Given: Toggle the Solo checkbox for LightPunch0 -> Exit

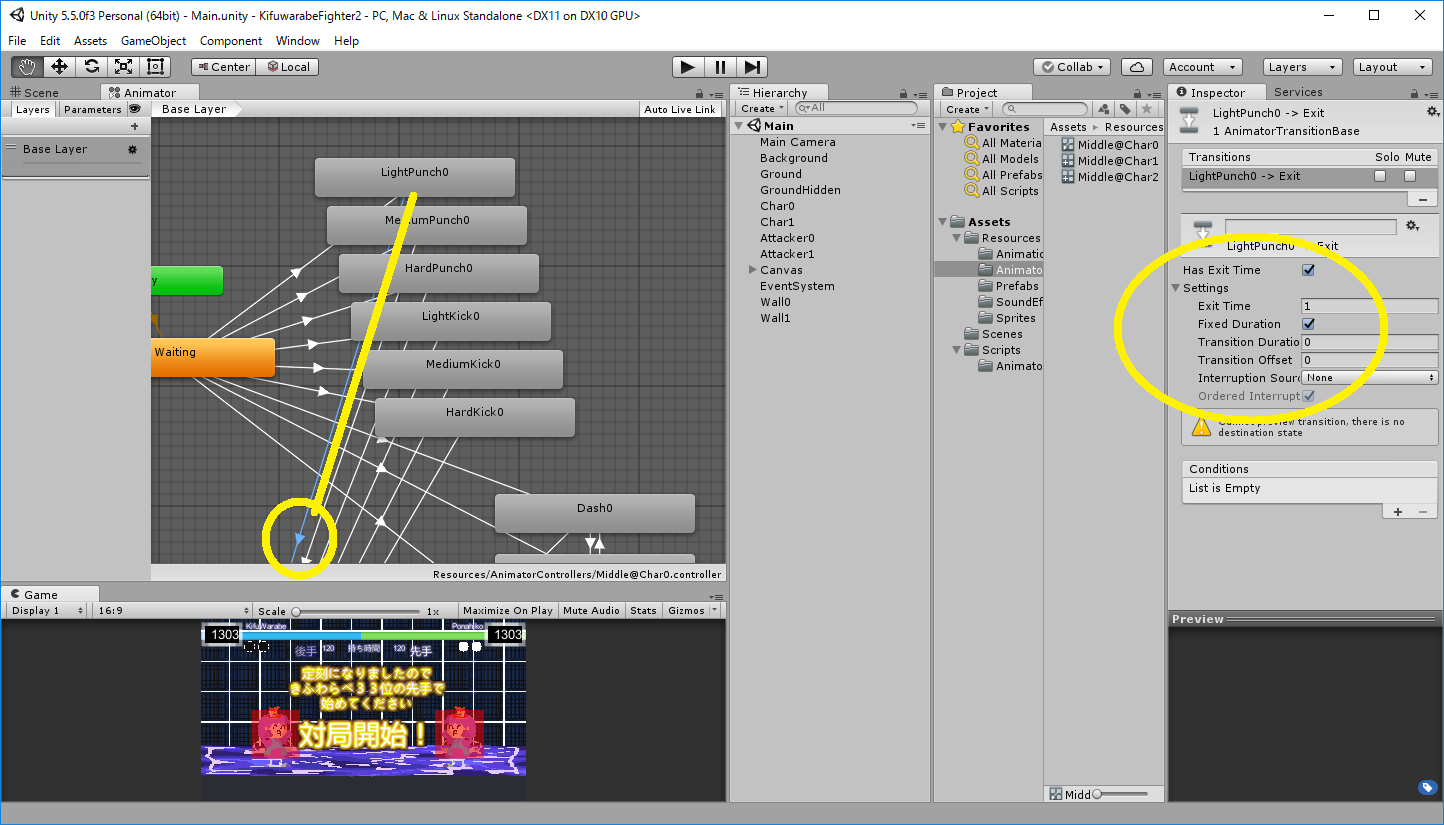Looking at the screenshot, I should (x=1380, y=176).
